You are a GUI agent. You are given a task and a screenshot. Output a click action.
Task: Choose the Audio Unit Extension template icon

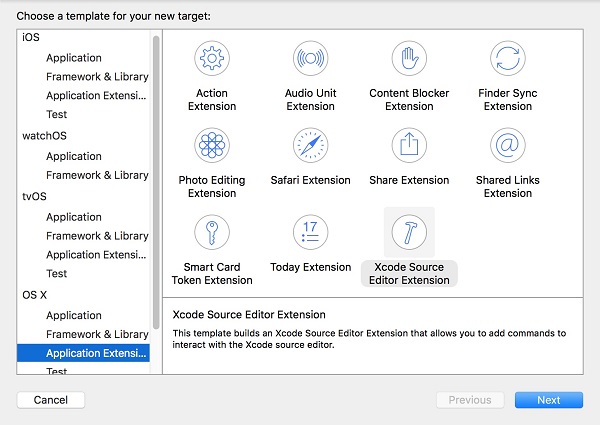pos(310,59)
